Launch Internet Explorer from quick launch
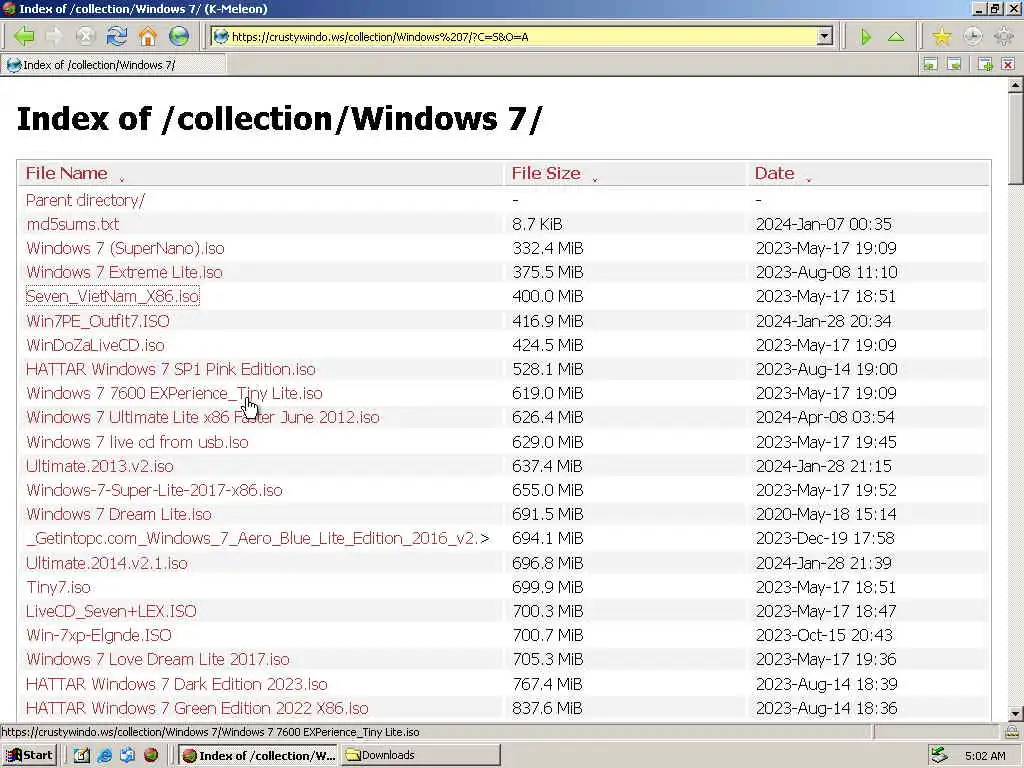 tap(104, 756)
